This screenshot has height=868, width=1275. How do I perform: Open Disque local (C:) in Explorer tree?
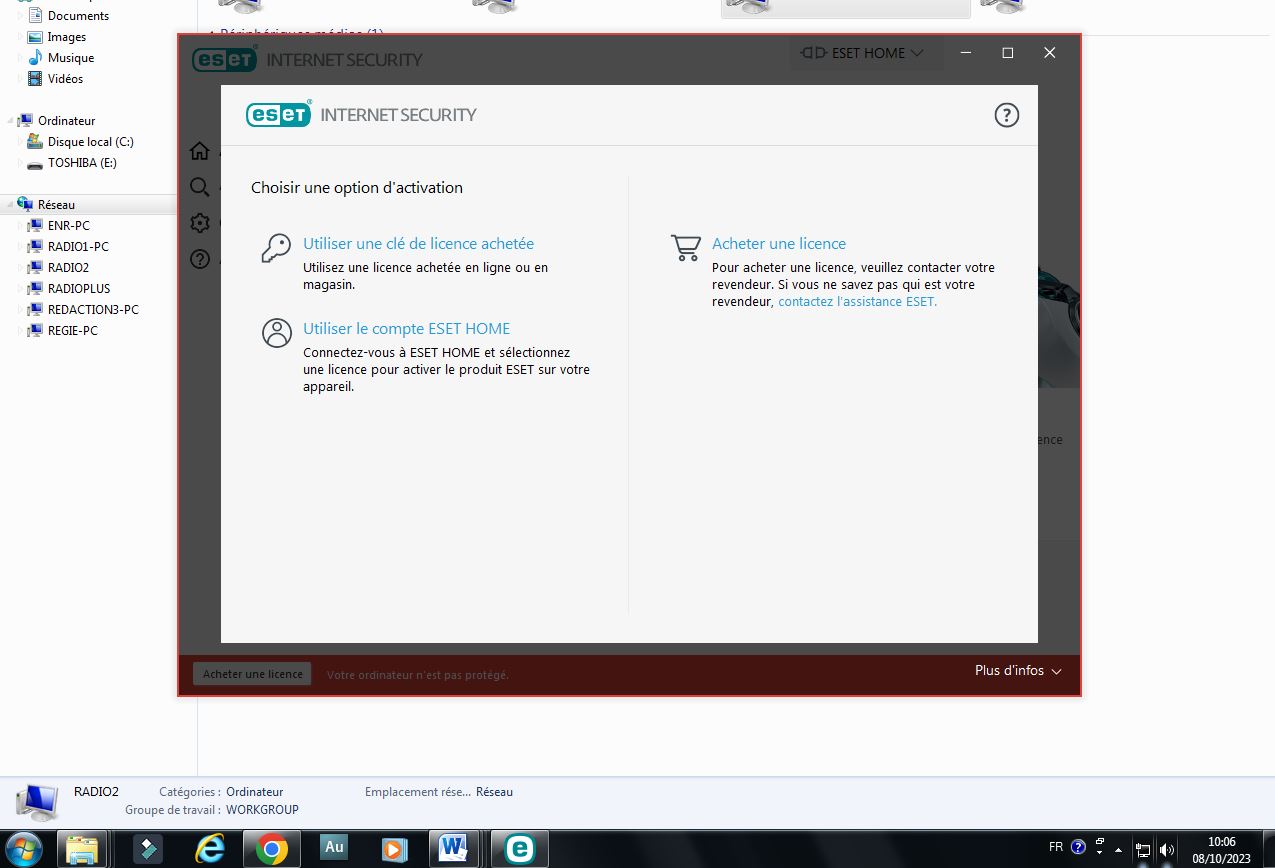(90, 142)
